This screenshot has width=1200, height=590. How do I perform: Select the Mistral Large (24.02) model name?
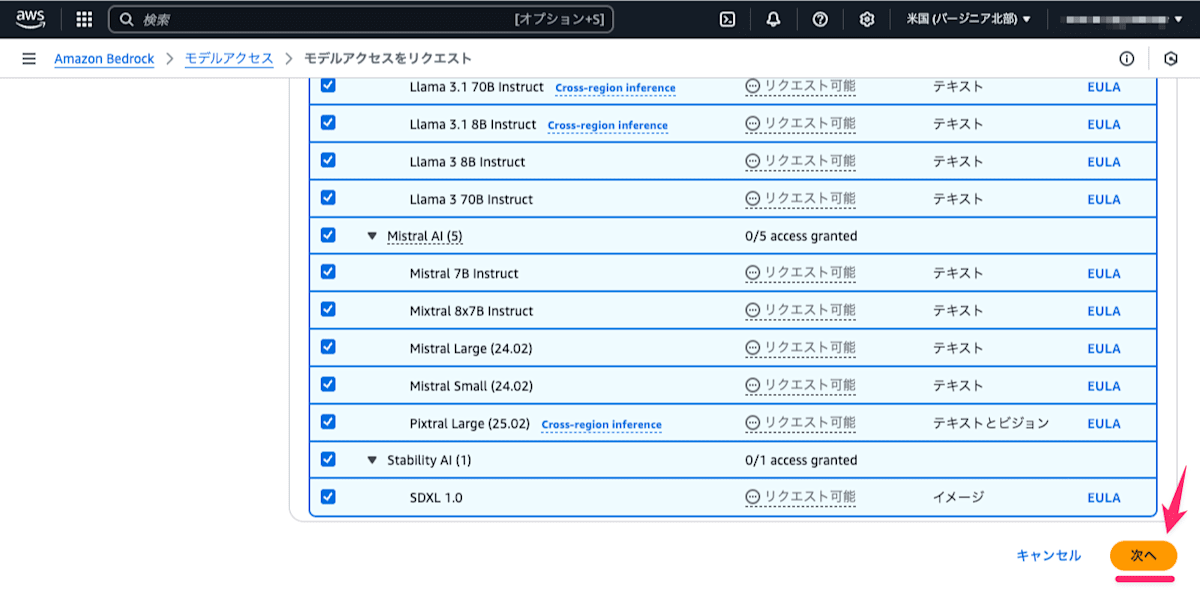(x=470, y=349)
